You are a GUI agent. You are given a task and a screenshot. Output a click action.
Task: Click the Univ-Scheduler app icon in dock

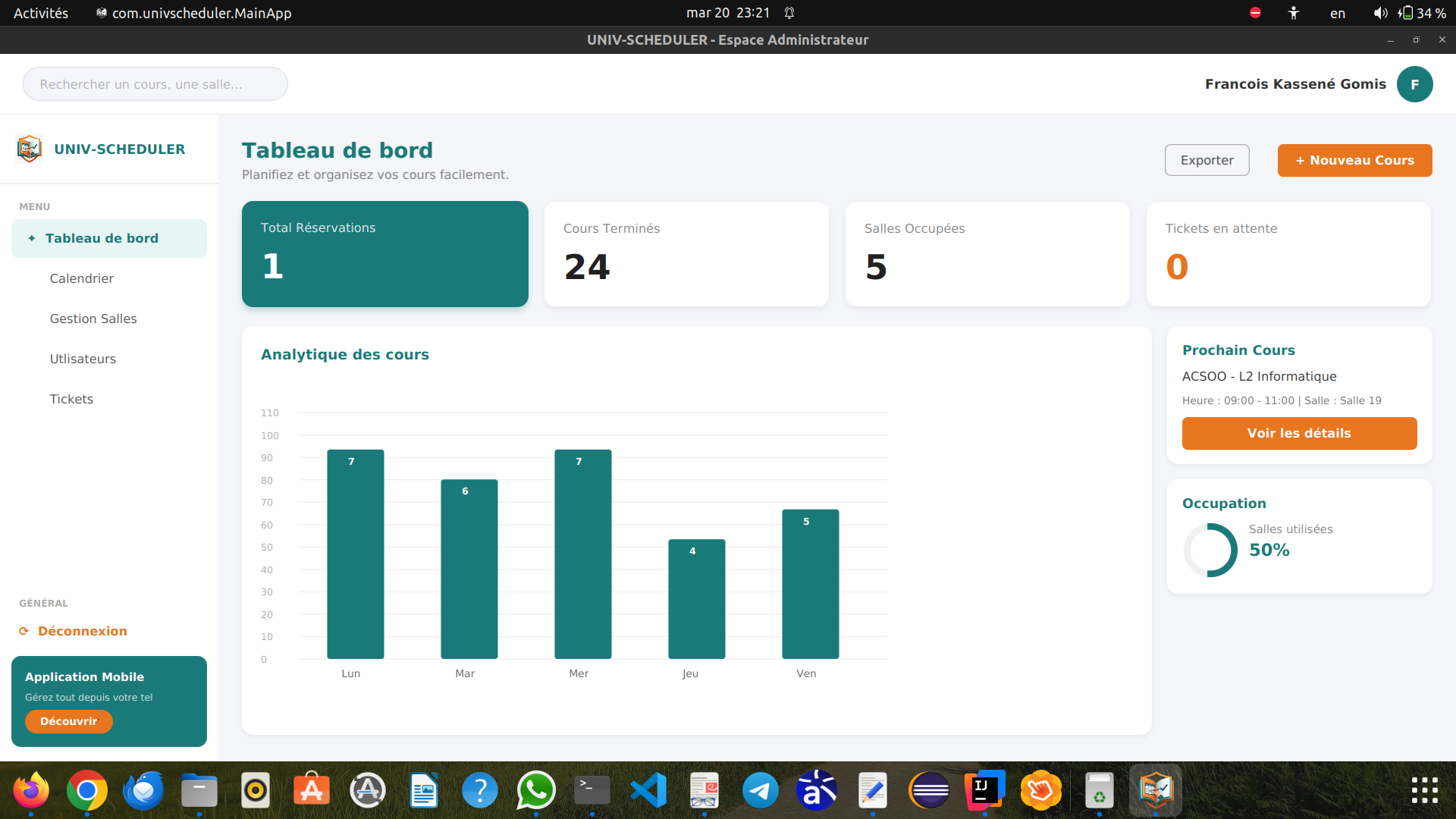click(1156, 790)
